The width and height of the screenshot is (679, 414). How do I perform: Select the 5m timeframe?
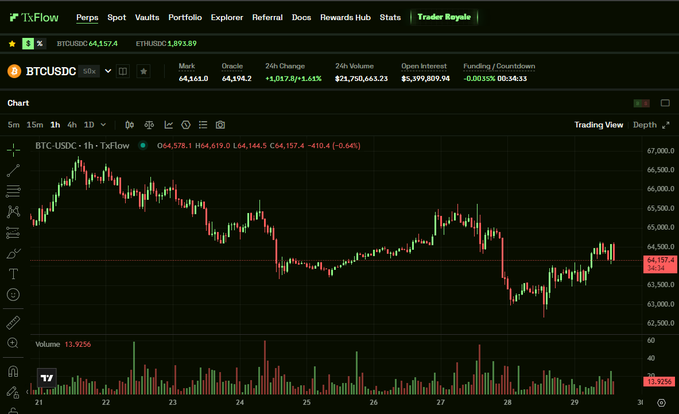coord(13,125)
